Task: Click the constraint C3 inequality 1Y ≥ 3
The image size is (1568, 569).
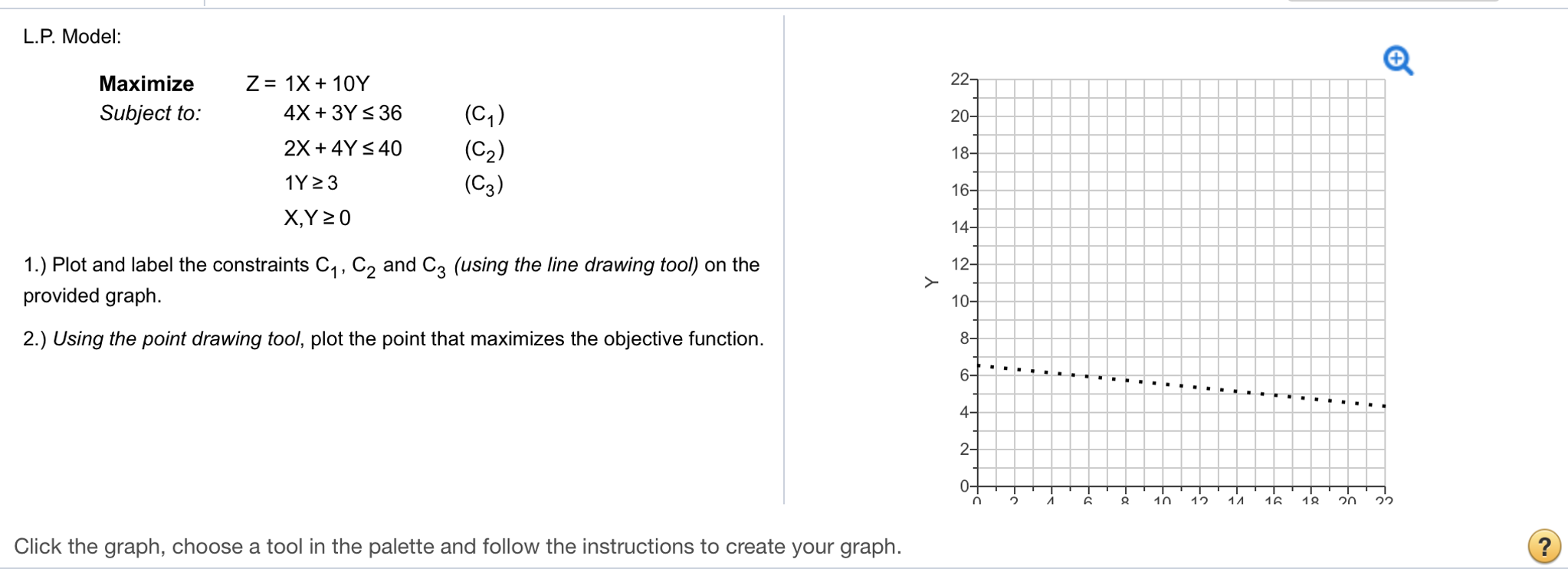Action: (313, 183)
